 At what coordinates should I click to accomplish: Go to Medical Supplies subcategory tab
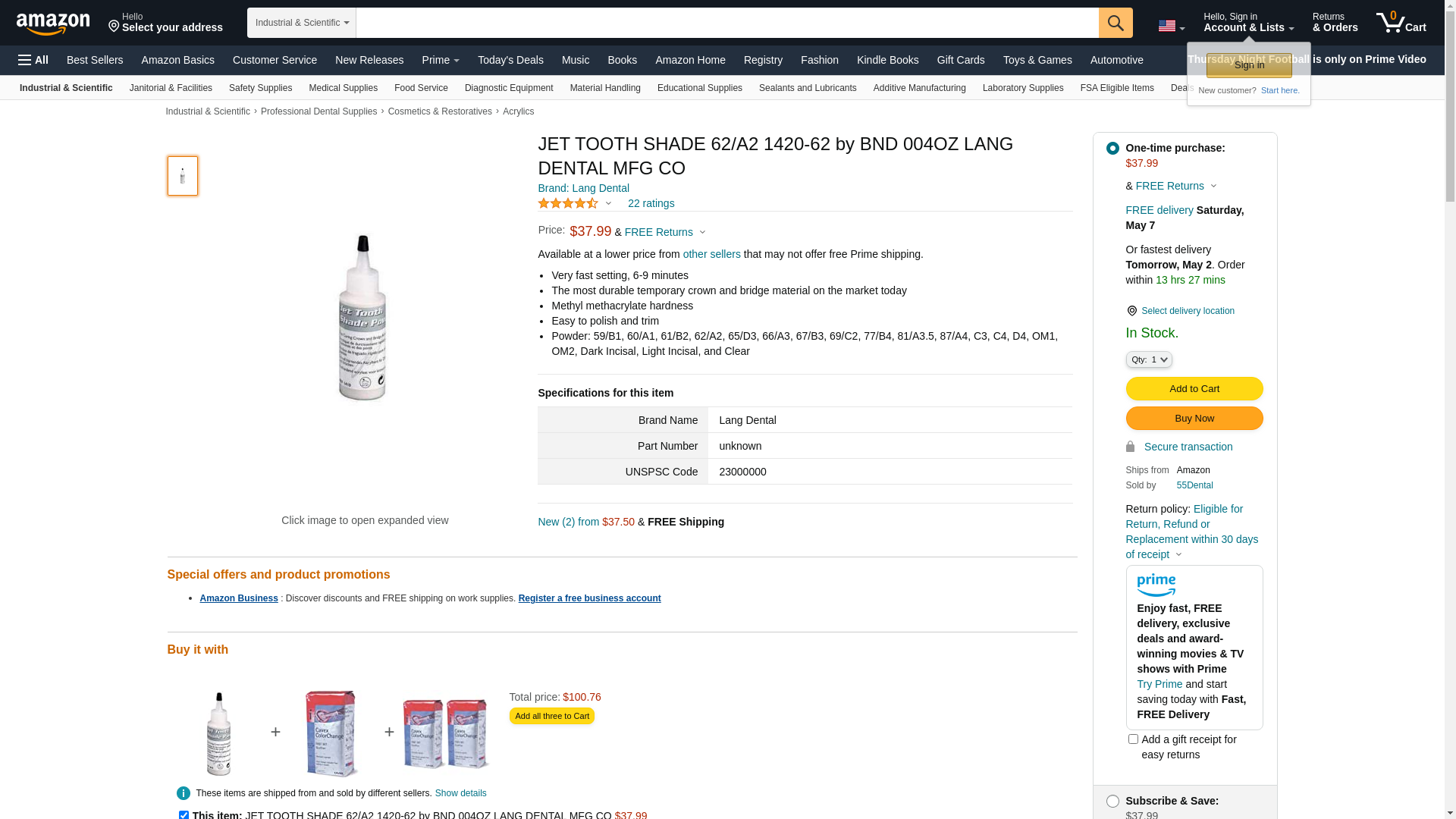343,88
